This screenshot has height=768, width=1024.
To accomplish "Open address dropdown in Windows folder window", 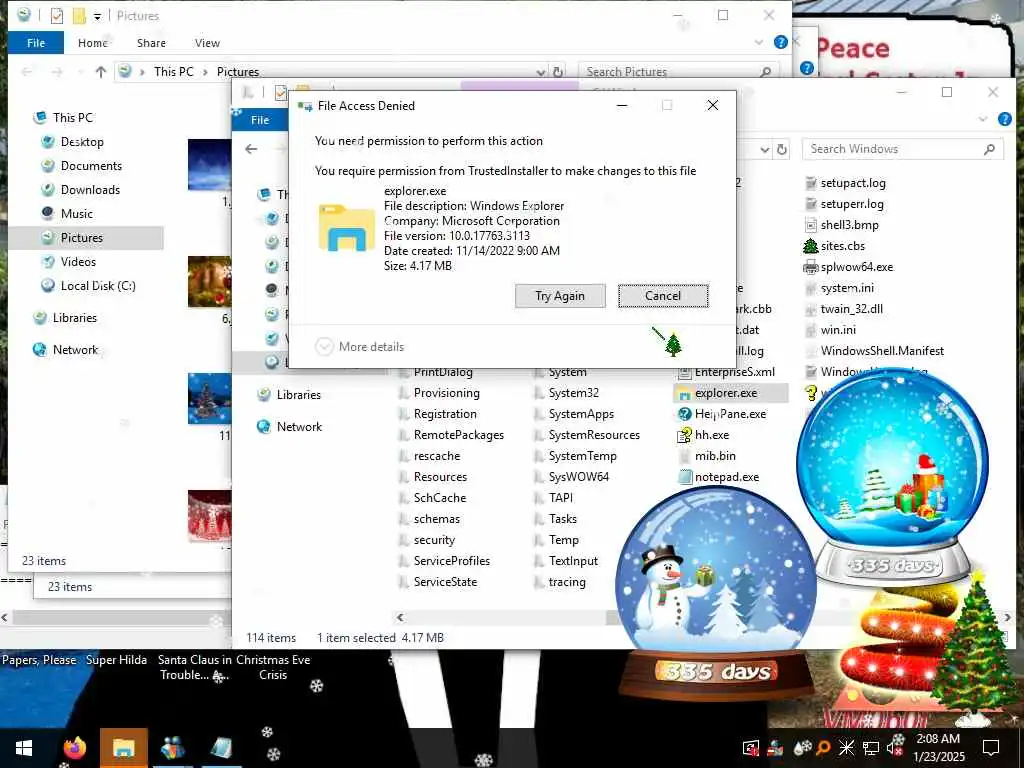I will 765,150.
